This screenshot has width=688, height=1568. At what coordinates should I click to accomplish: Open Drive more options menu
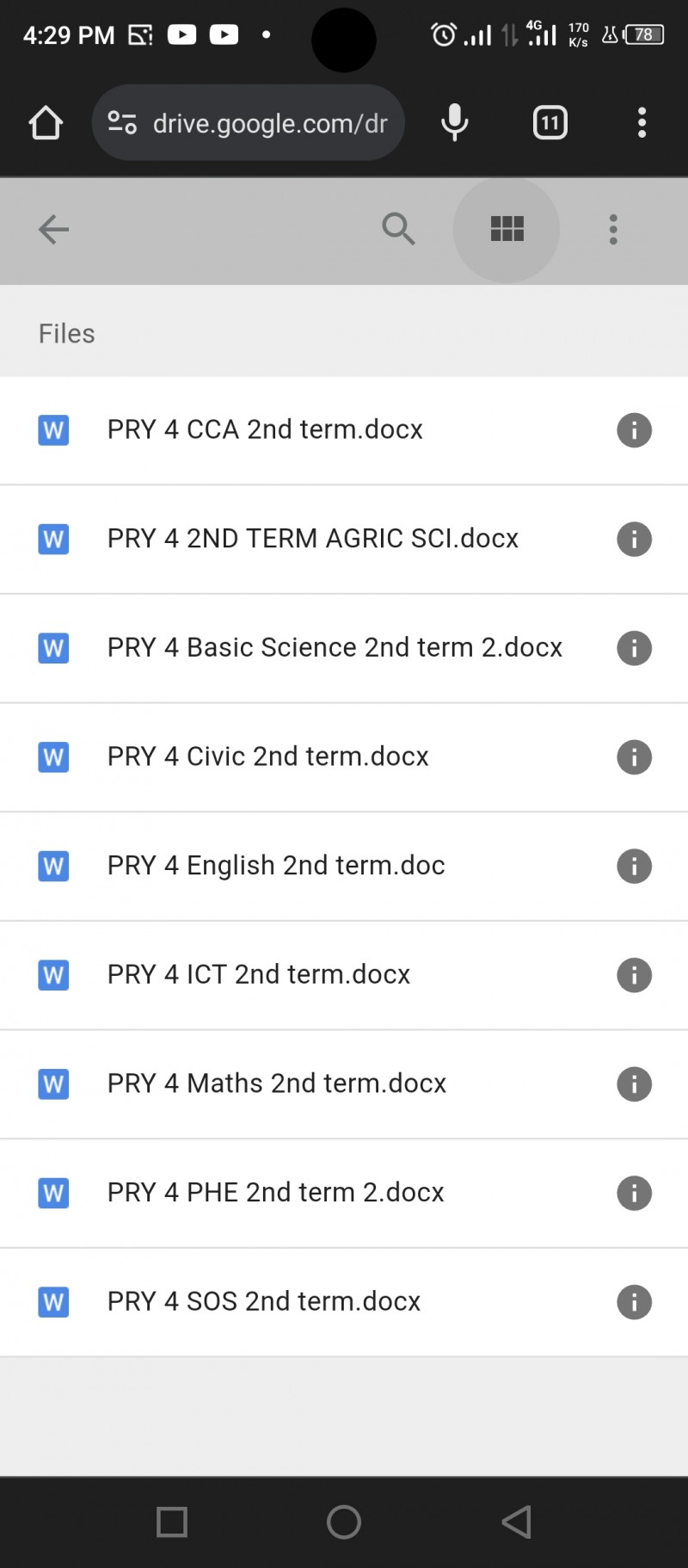point(613,230)
